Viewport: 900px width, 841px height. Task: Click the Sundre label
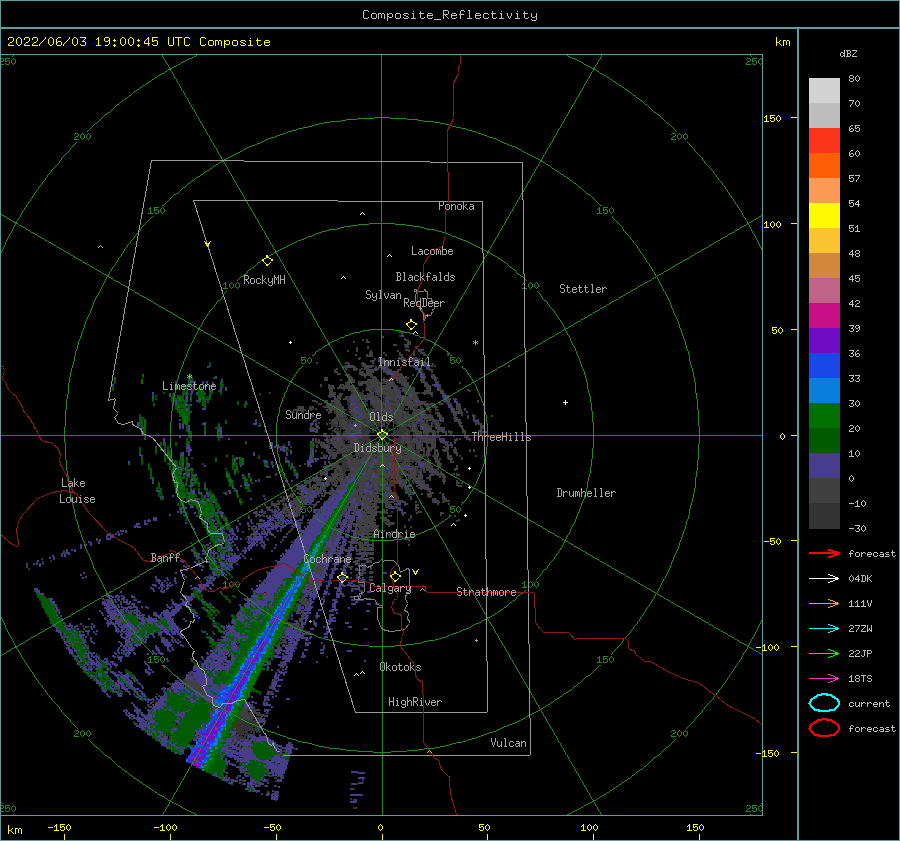(303, 414)
